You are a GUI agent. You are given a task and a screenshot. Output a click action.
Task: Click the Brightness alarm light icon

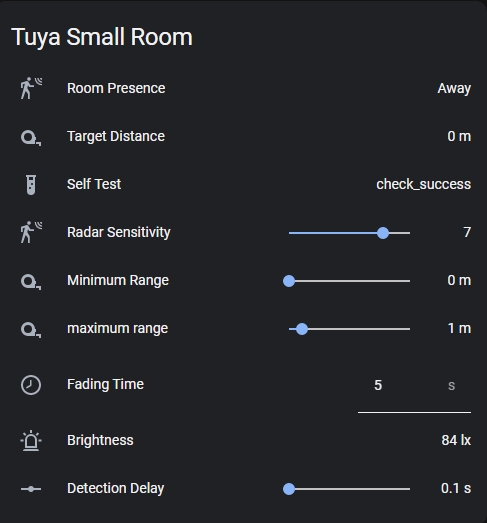point(31,441)
